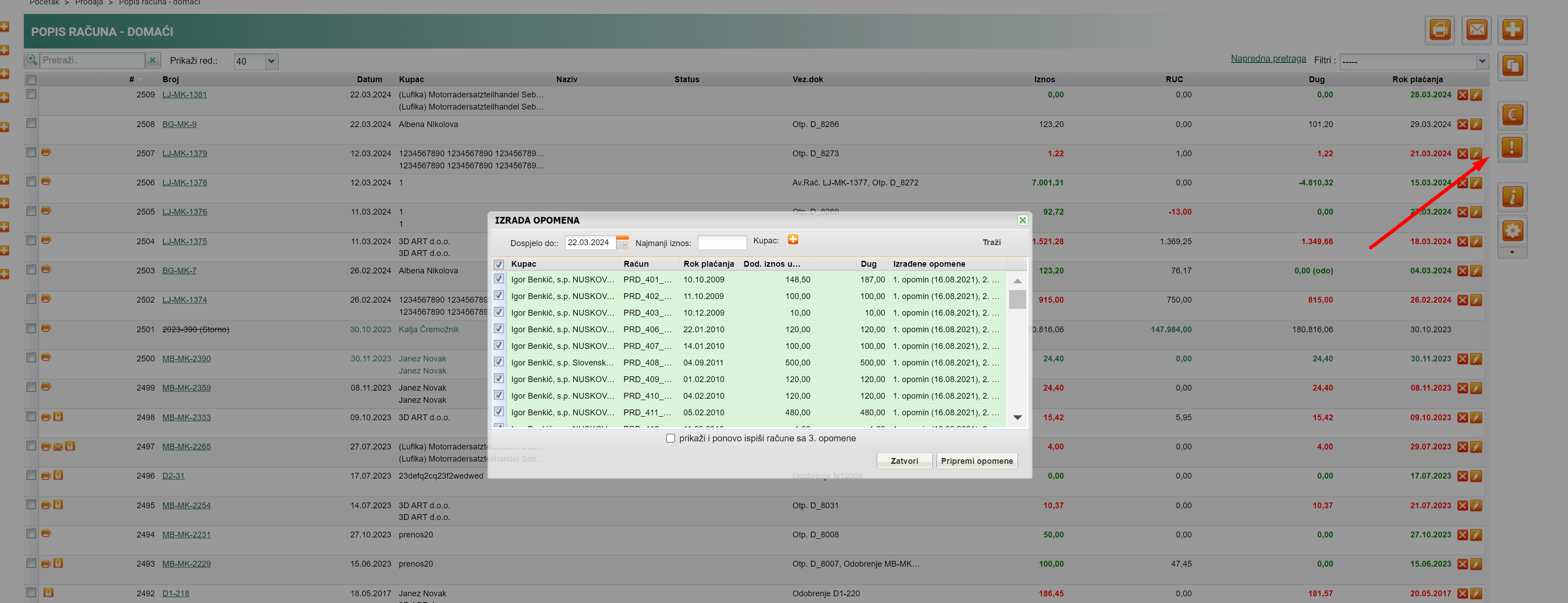Open the info icon in sidebar

pos(1512,198)
